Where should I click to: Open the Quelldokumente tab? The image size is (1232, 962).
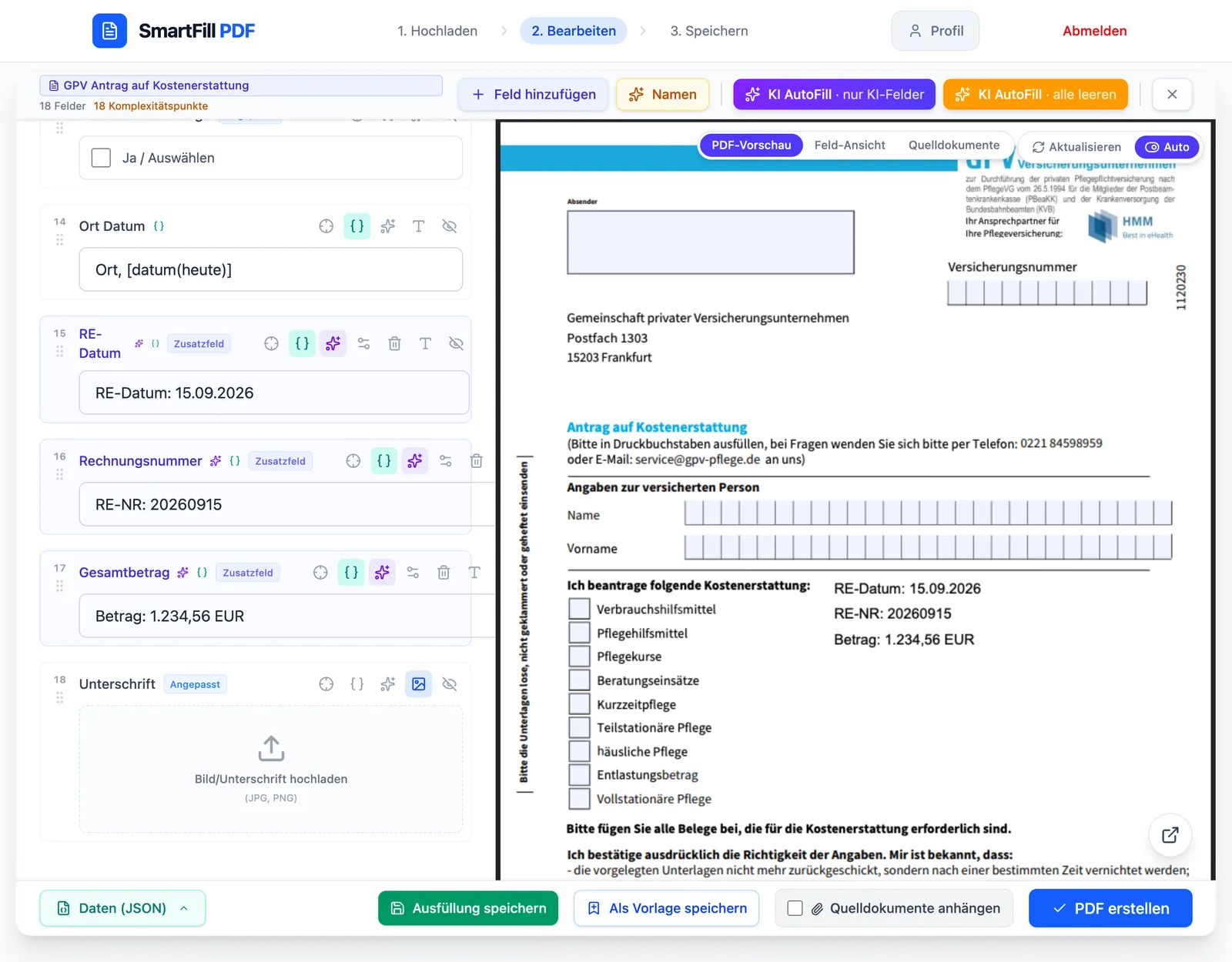[x=954, y=145]
